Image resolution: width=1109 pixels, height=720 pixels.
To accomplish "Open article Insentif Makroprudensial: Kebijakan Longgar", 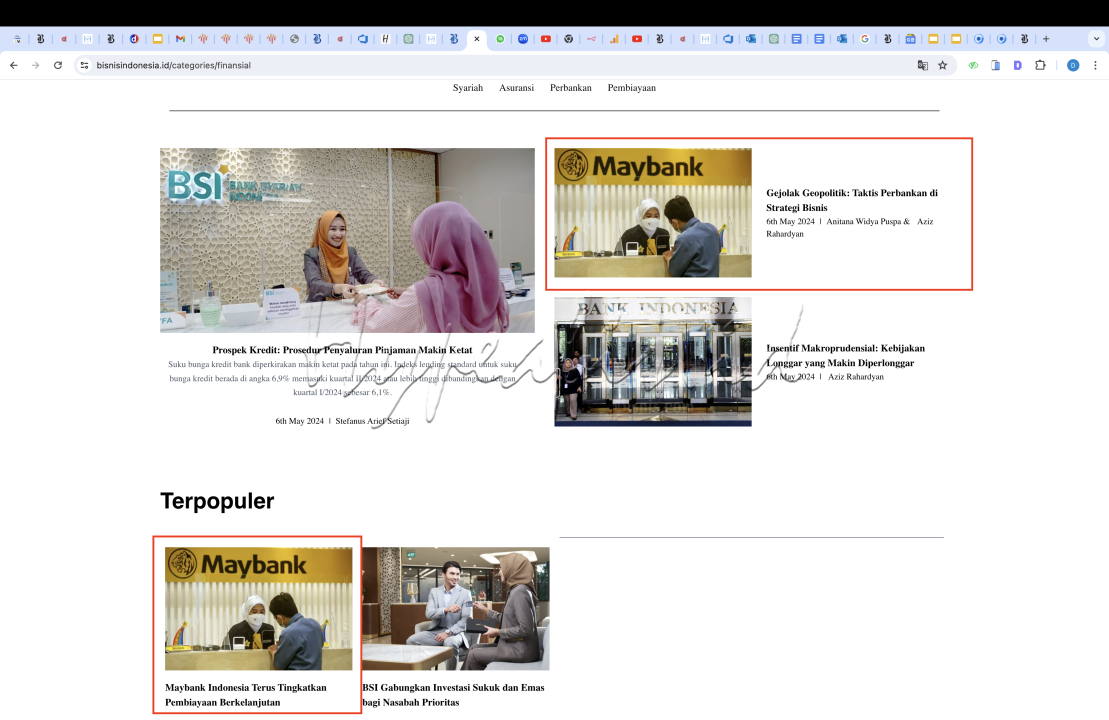I will click(x=845, y=355).
